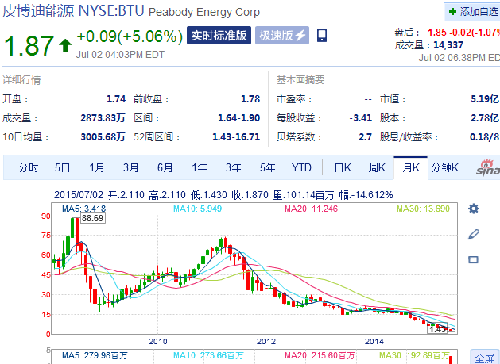Click the Sina logo on chart tabs

click(488, 167)
